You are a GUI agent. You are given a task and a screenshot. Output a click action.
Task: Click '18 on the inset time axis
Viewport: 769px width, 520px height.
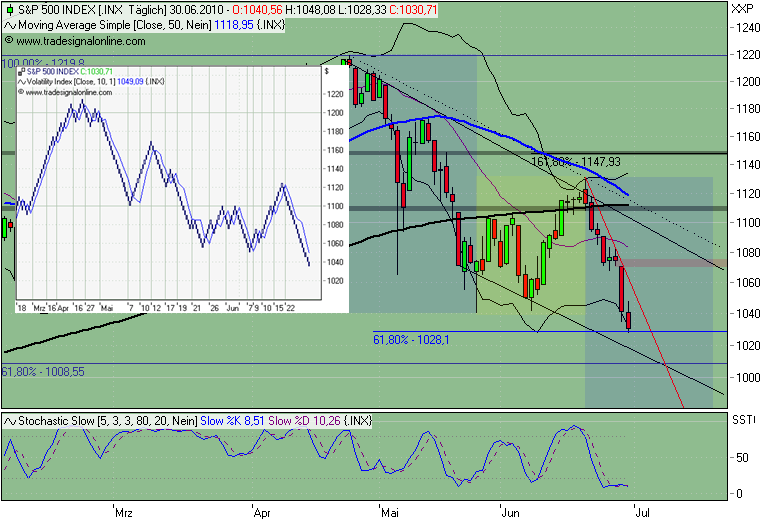pos(22,308)
